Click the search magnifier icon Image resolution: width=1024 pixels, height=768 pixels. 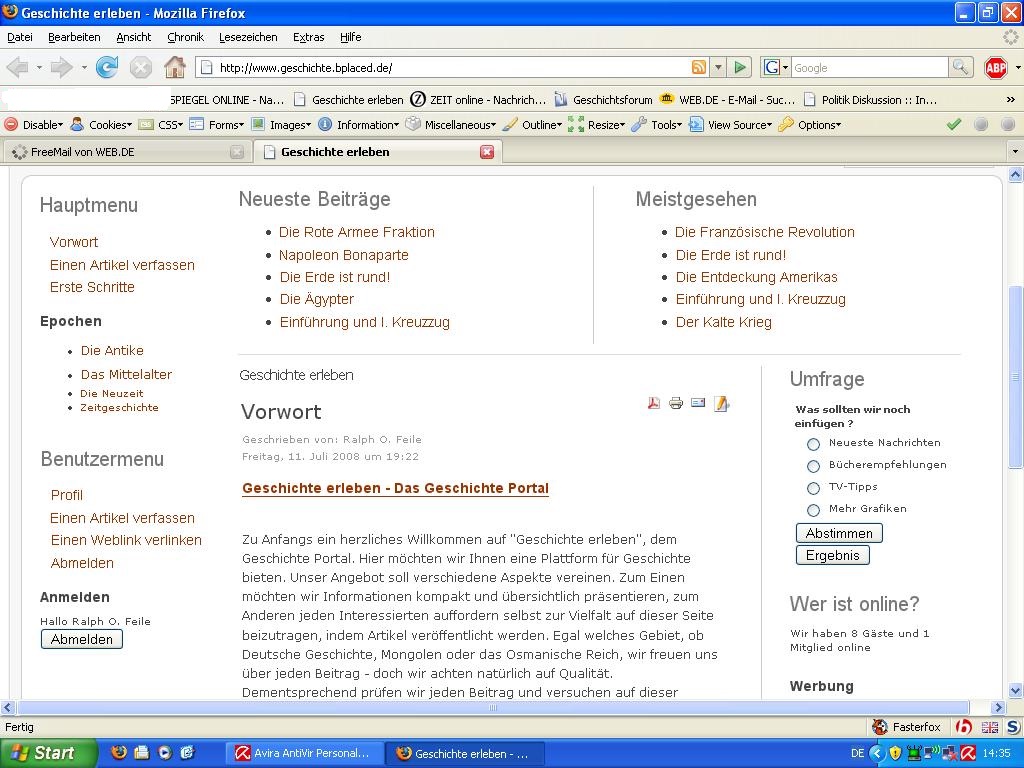[960, 67]
